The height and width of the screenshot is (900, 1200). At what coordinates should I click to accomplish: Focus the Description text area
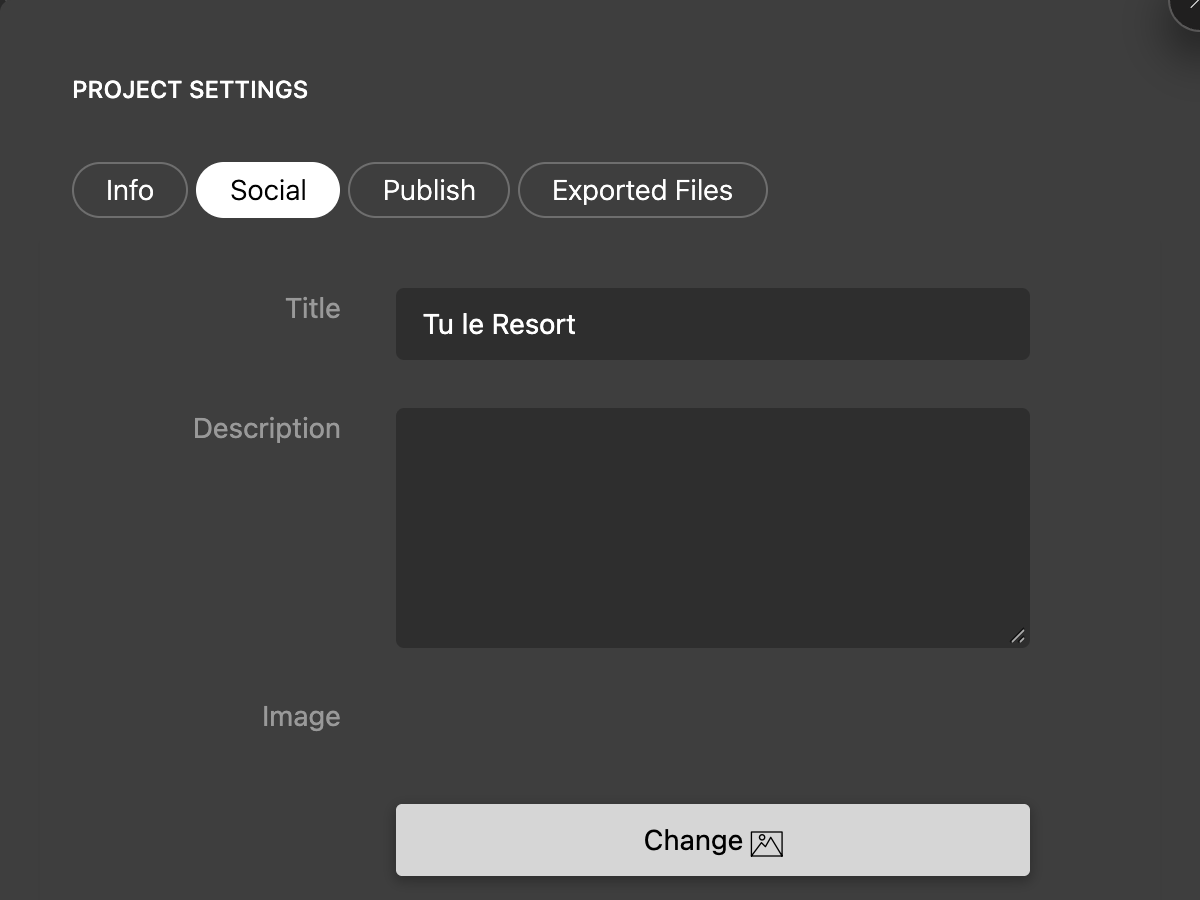point(713,528)
